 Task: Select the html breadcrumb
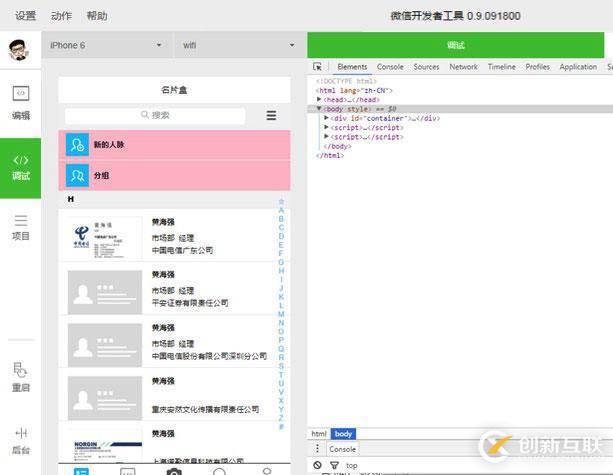(319, 434)
